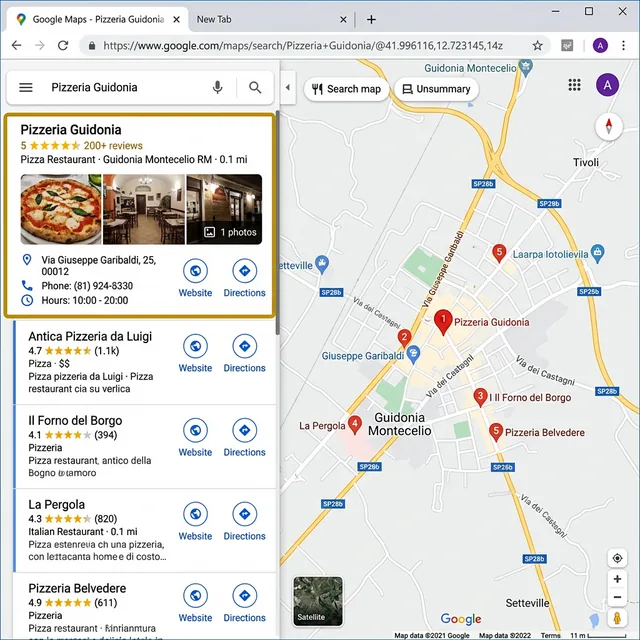Image resolution: width=640 pixels, height=640 pixels.
Task: Open the Google apps grid icon
Action: (574, 85)
